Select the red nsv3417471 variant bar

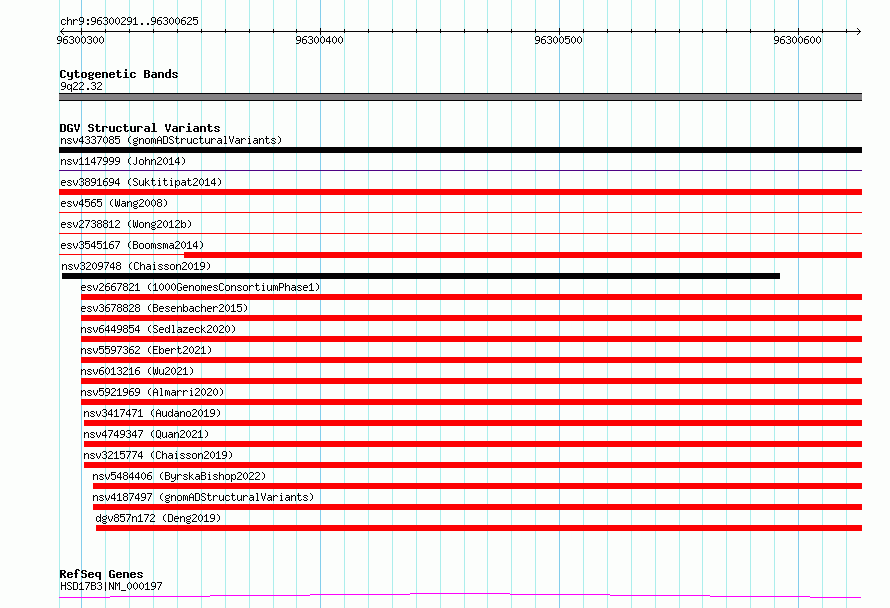click(473, 423)
